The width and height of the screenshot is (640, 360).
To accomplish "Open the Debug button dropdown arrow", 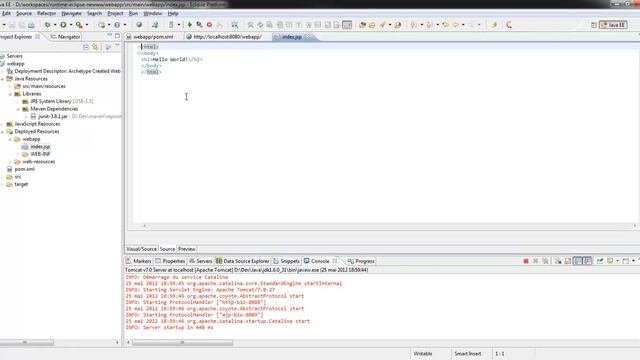I will click(55, 25).
